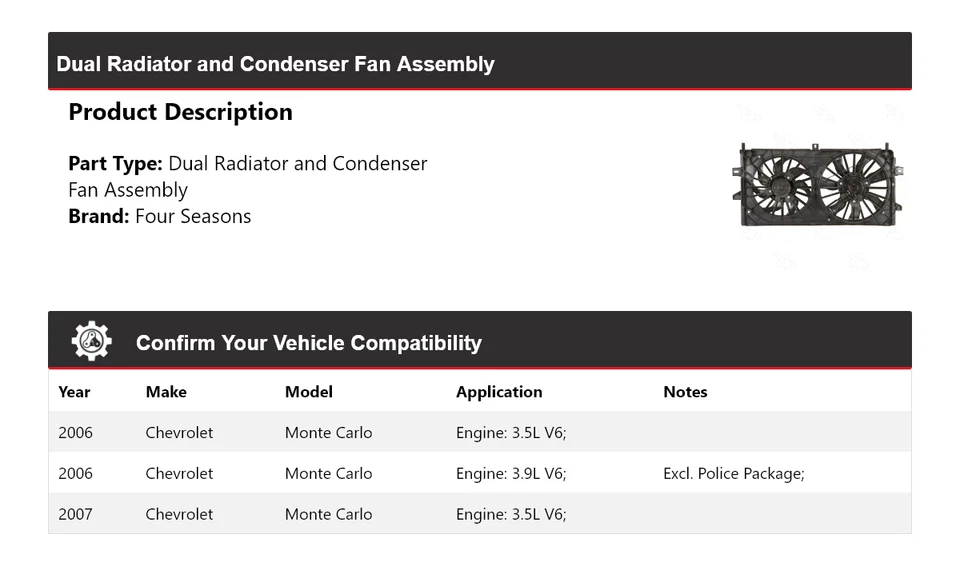This screenshot has width=960, height=566.
Task: Click the gear icon in the compatibility header
Action: pyautogui.click(x=91, y=342)
